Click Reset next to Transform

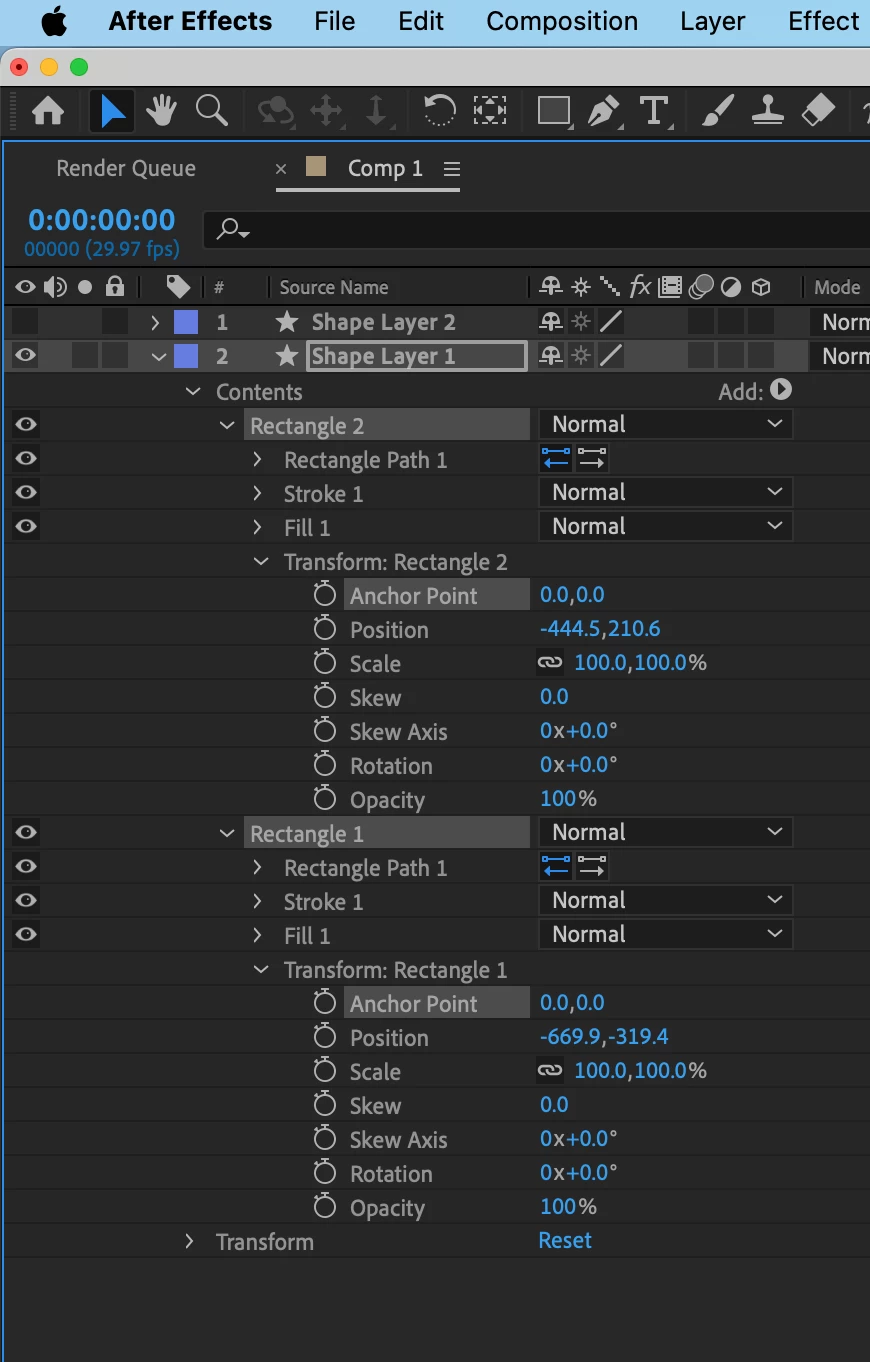565,1240
